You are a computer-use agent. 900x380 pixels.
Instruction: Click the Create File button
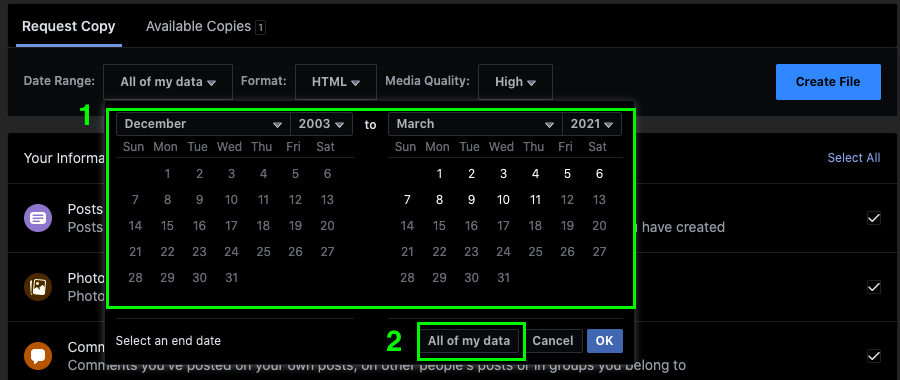click(x=828, y=82)
